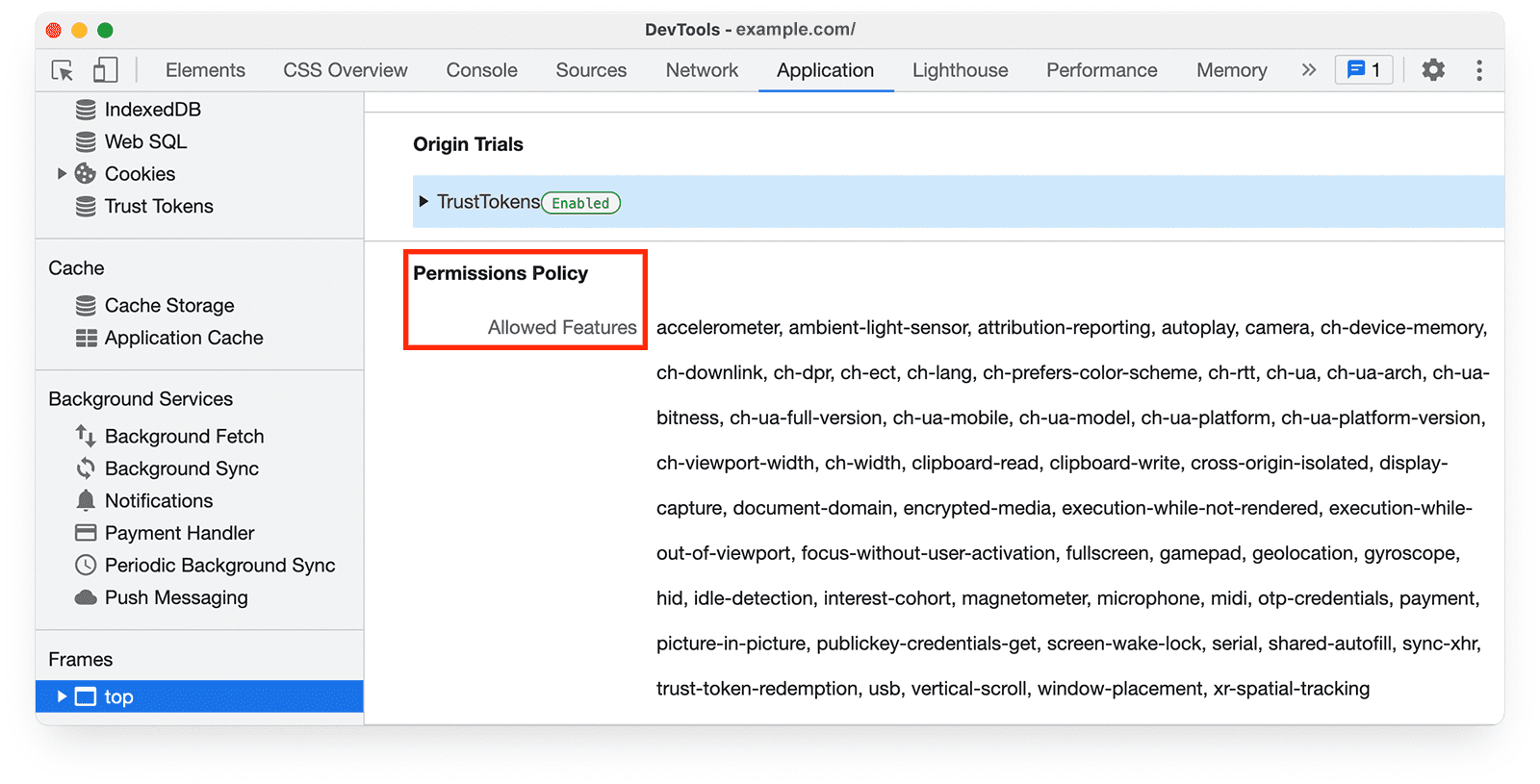Show more tabs with the chevron
1540x784 pixels.
point(1308,70)
